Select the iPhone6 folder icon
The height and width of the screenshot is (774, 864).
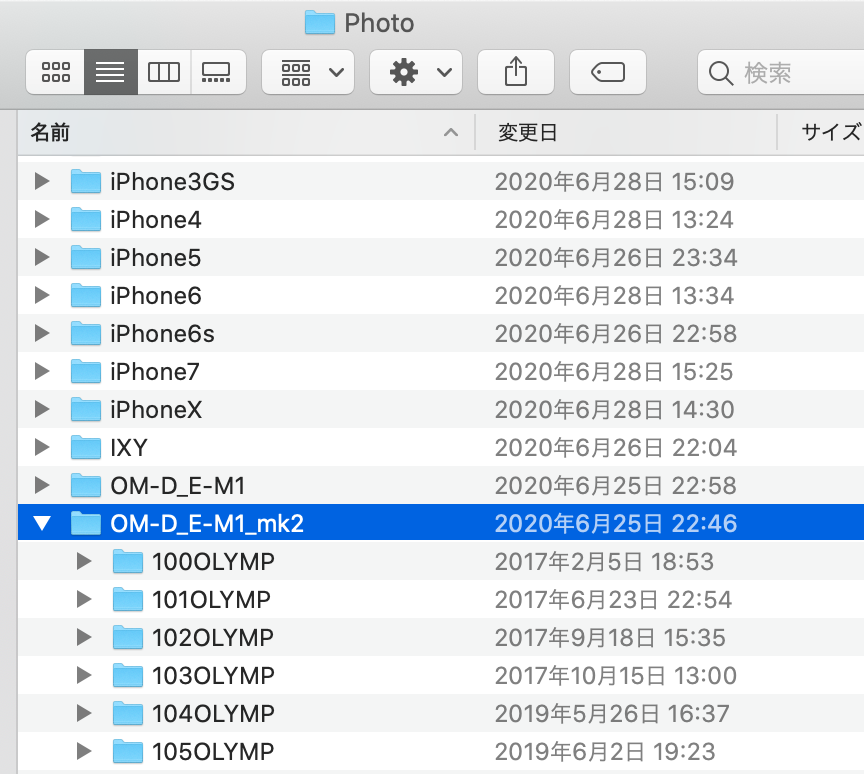coord(86,295)
